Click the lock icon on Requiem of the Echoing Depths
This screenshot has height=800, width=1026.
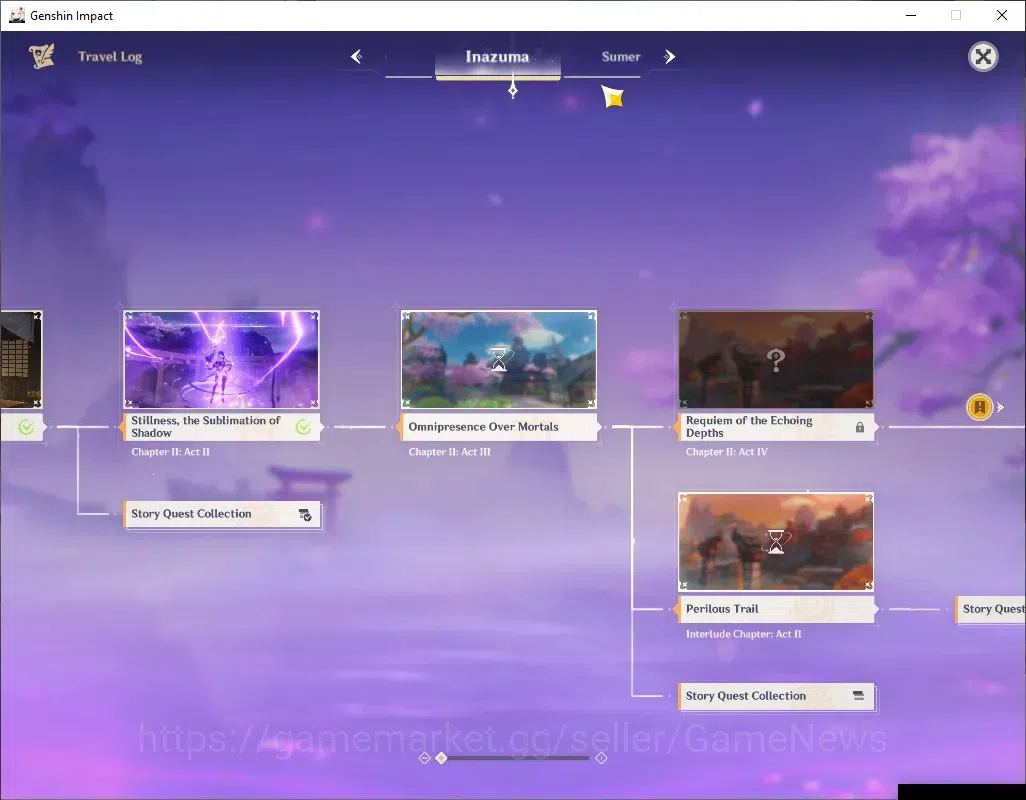point(860,427)
